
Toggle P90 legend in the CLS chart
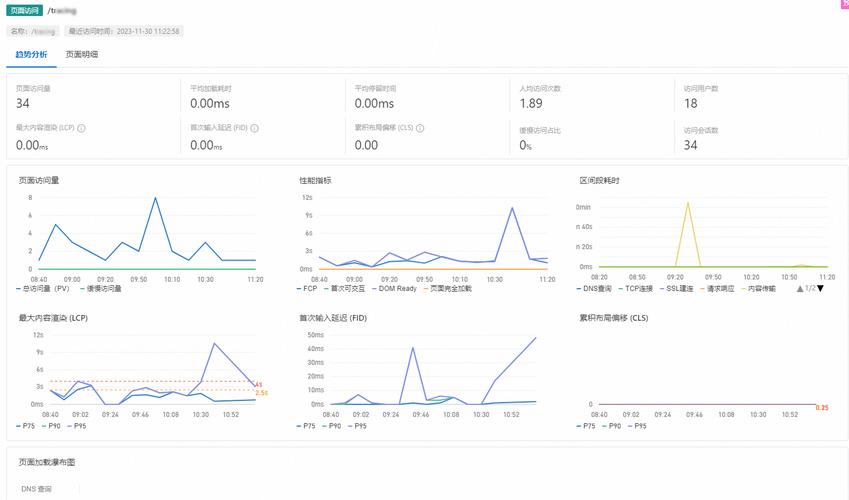tap(612, 426)
